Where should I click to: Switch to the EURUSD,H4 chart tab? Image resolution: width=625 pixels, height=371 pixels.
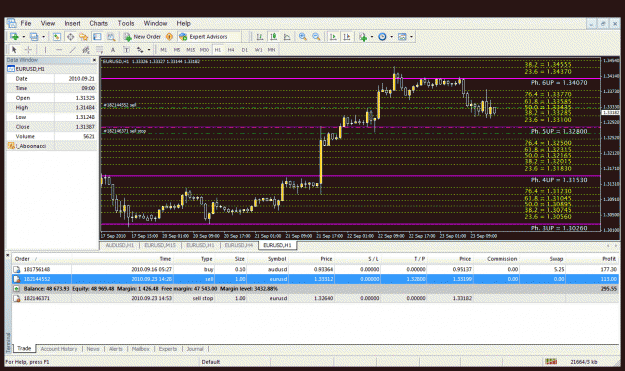[x=239, y=245]
